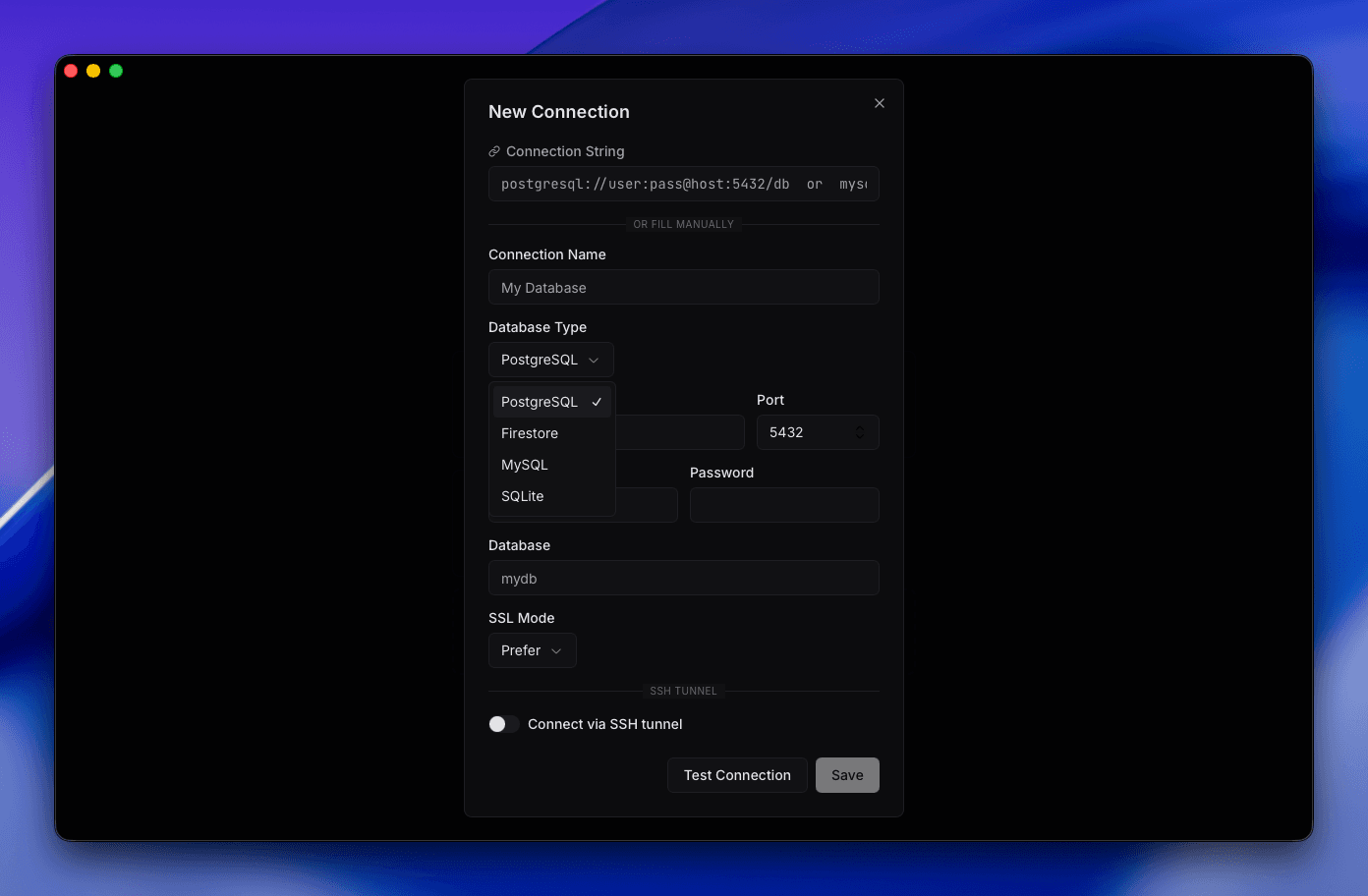Image resolution: width=1368 pixels, height=896 pixels.
Task: Open the Database Type dropdown
Action: click(550, 360)
